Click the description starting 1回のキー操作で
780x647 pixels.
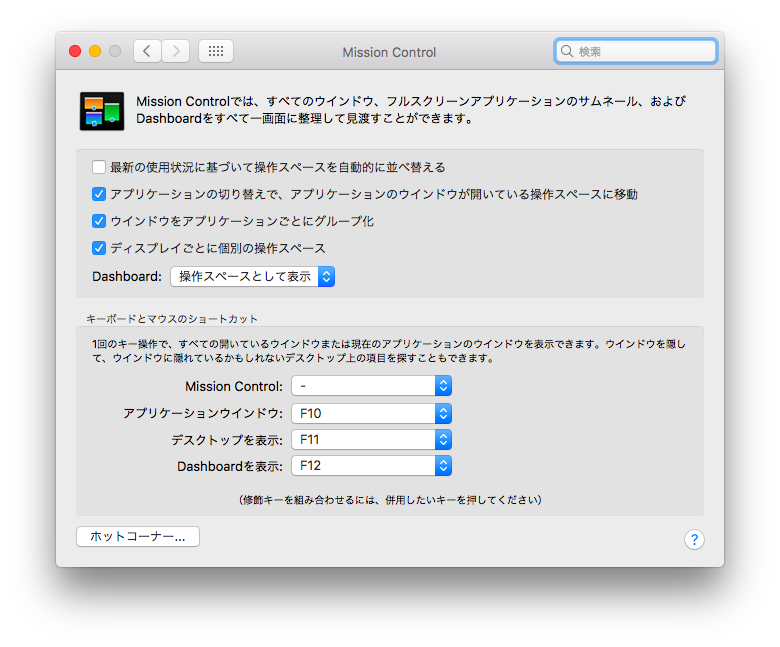[x=389, y=351]
